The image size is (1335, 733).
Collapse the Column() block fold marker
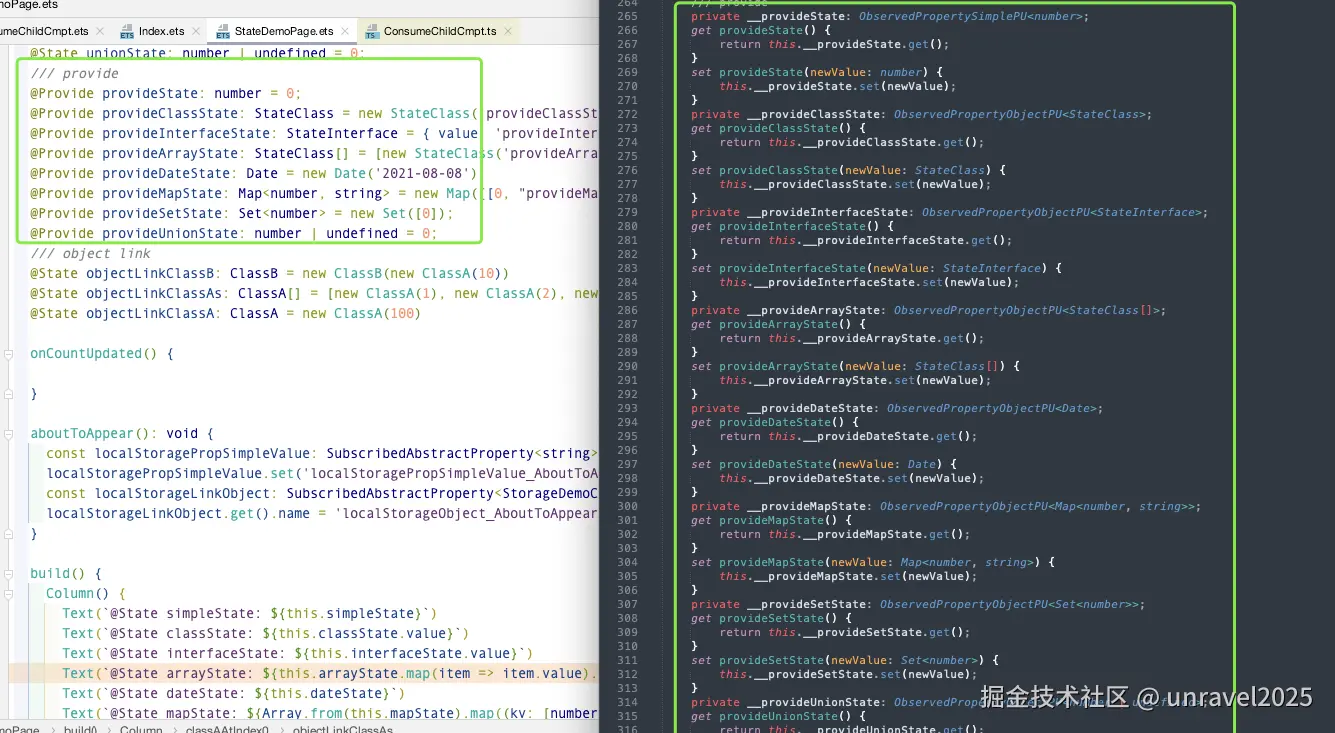pos(7,594)
